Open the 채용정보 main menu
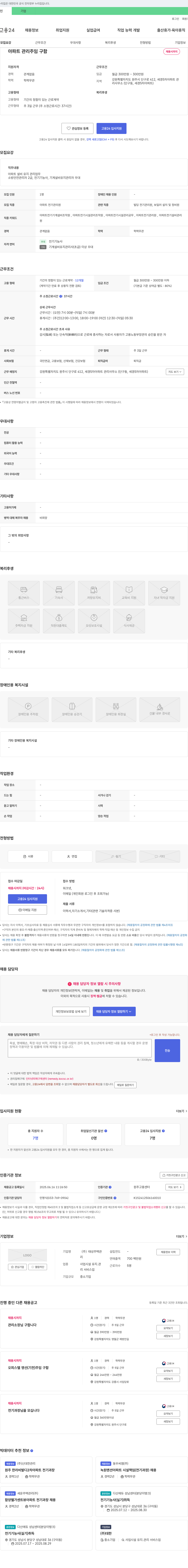 tap(32, 30)
